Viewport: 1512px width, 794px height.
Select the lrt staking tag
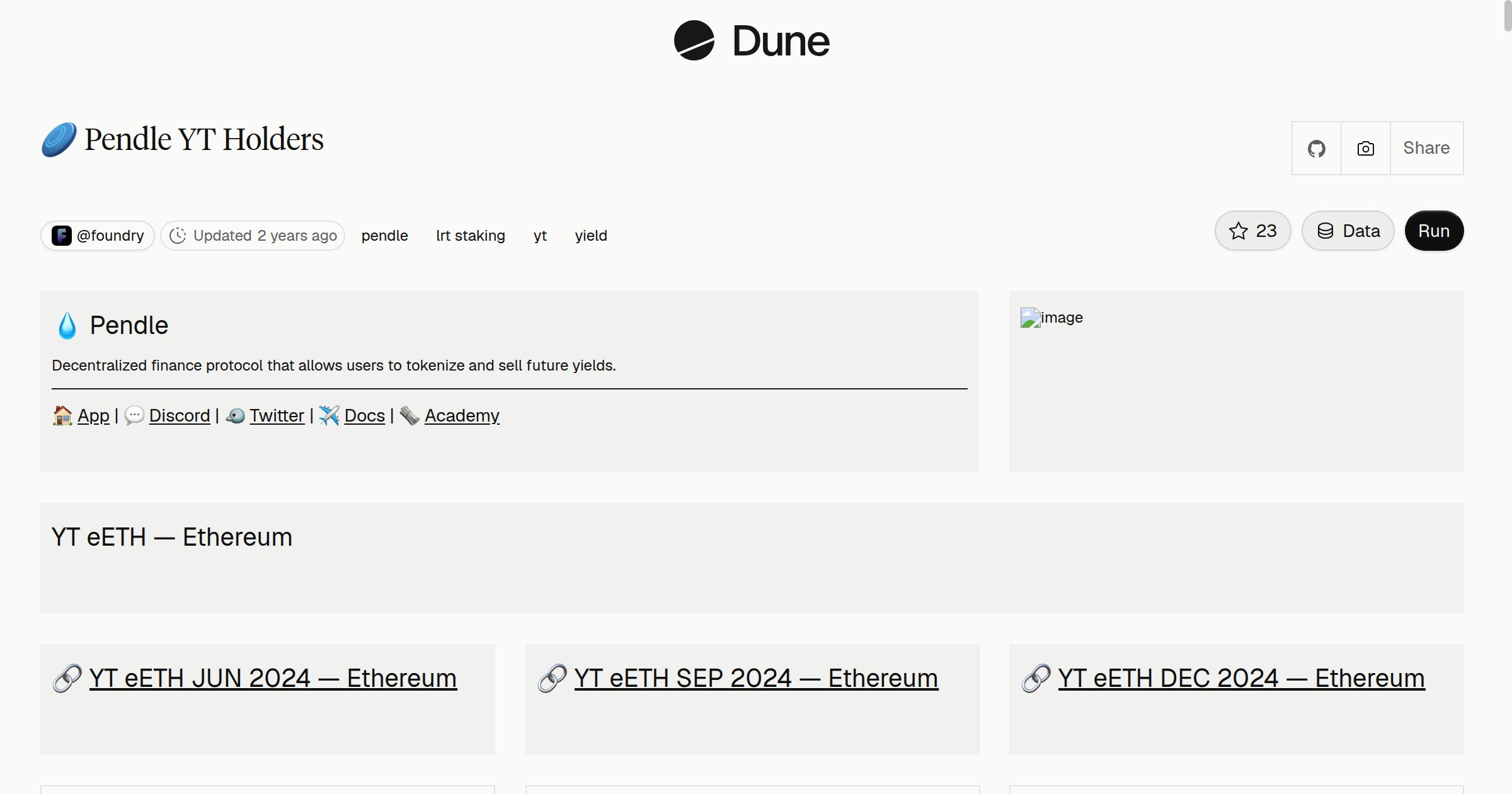[471, 236]
